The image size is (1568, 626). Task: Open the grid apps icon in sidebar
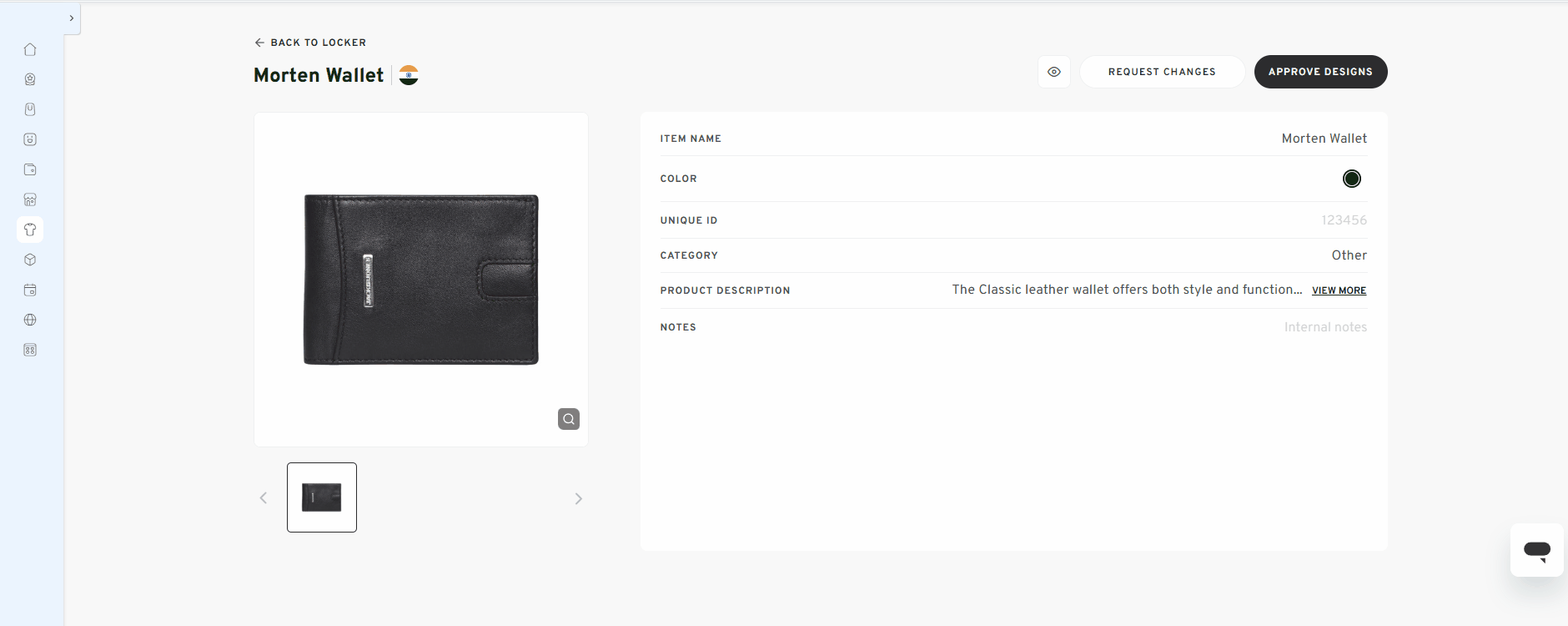point(30,350)
